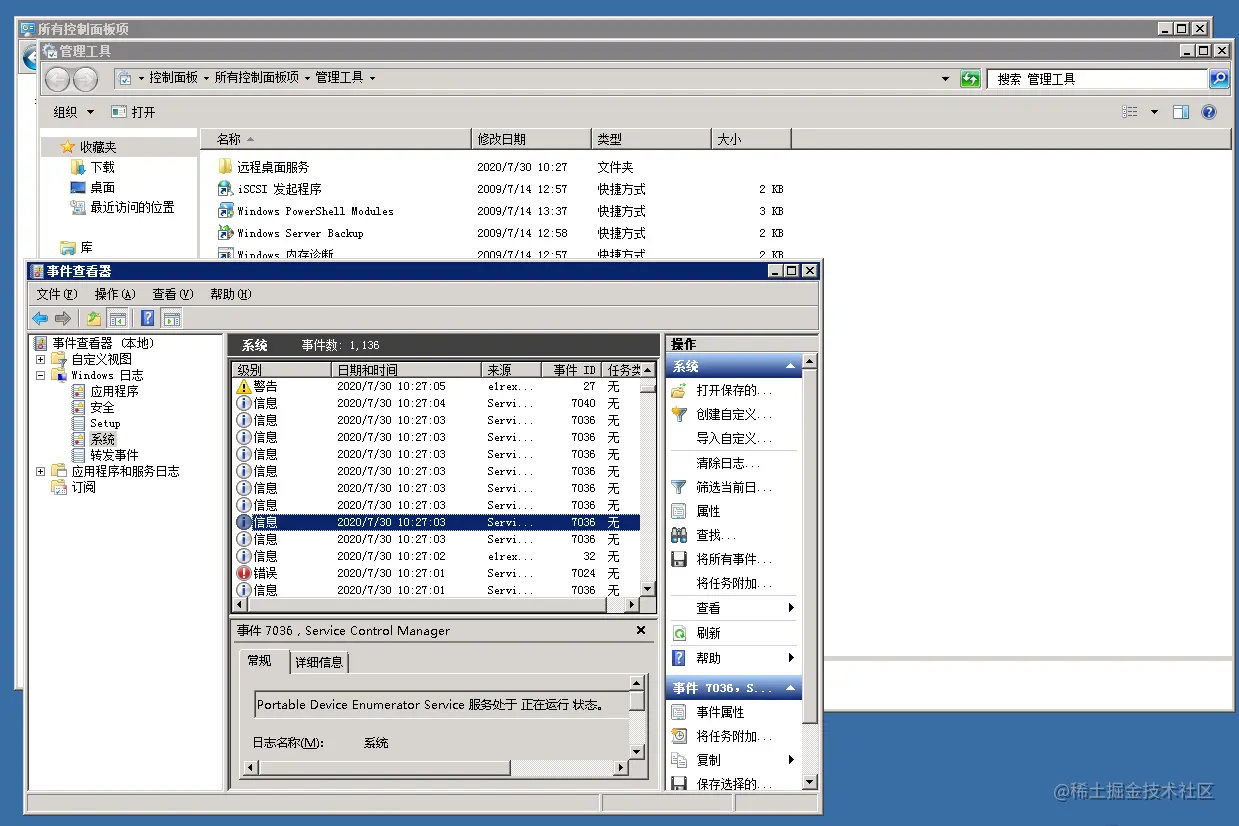Click the 搜索 管理工具 search field
The image size is (1239, 826).
(x=1098, y=79)
